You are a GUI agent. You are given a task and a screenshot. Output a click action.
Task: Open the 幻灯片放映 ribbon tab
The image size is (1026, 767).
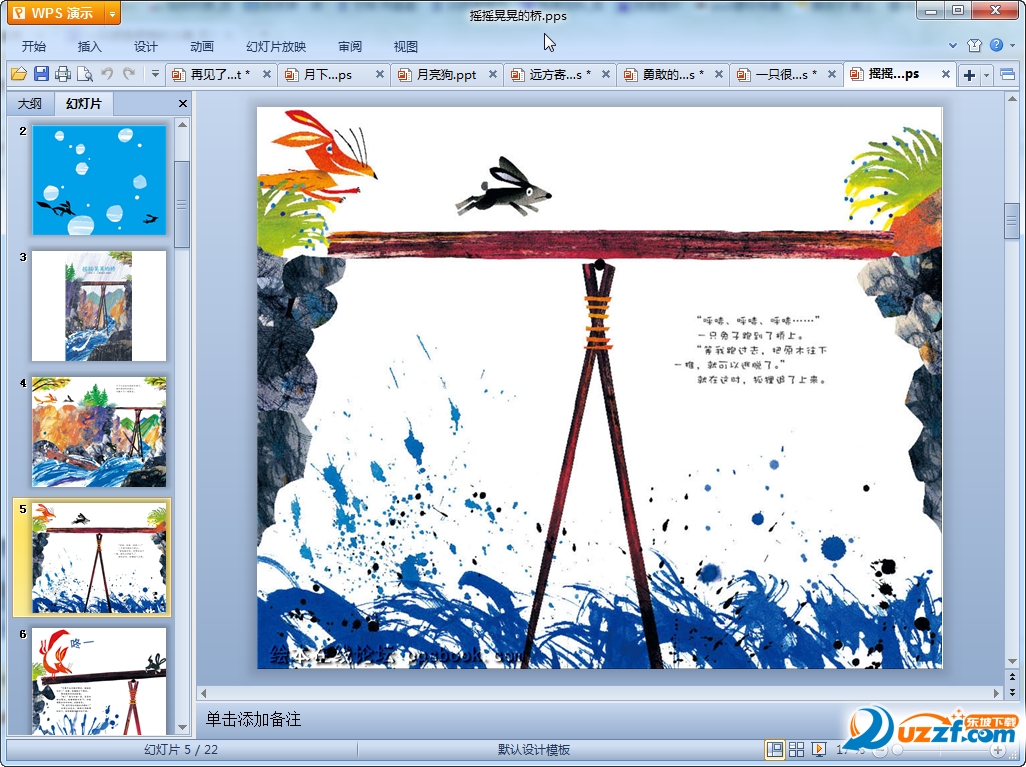(276, 46)
